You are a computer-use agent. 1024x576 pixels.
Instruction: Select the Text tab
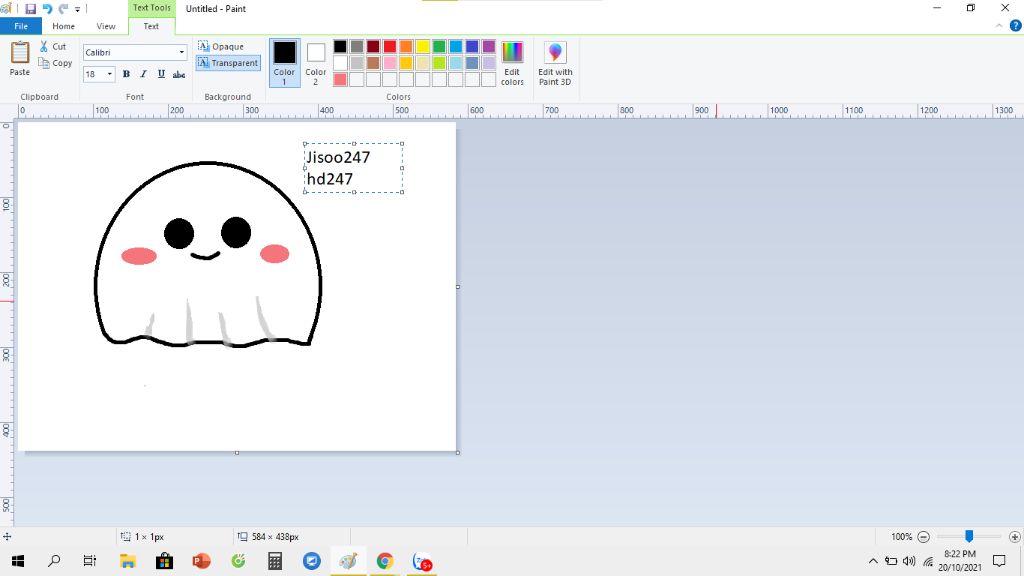pyautogui.click(x=151, y=26)
